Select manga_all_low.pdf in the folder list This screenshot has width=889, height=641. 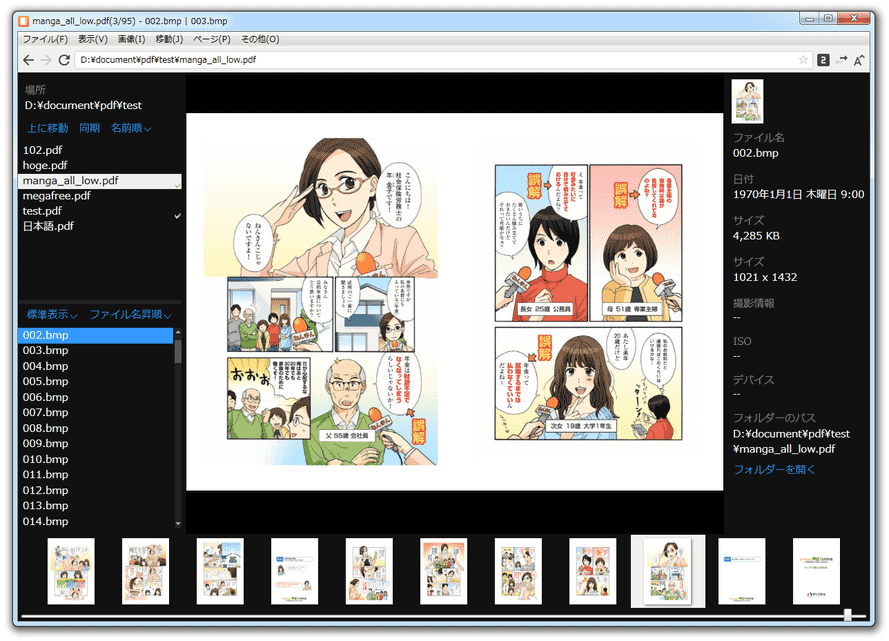(x=99, y=181)
